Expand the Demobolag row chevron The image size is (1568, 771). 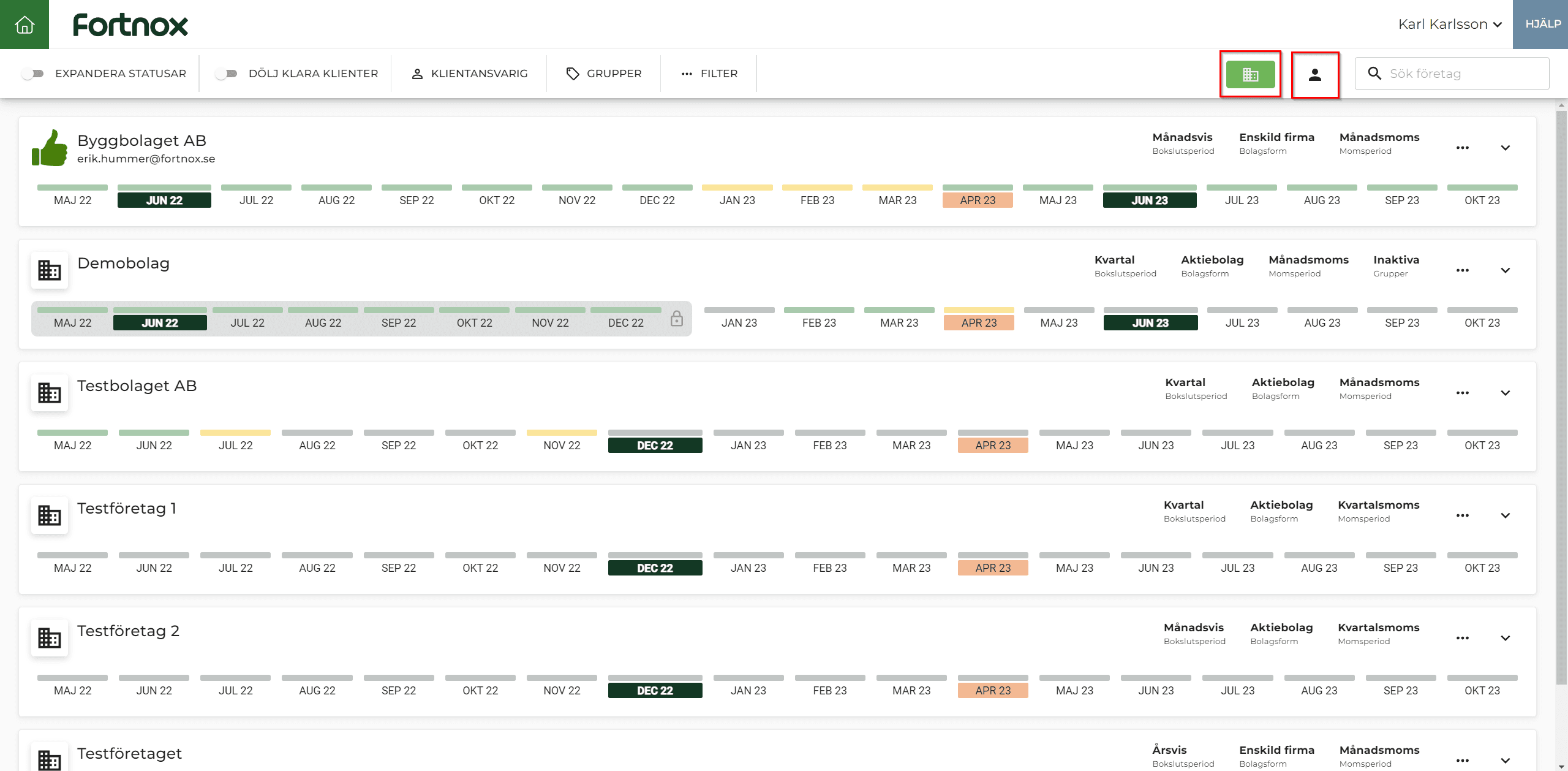(1506, 270)
